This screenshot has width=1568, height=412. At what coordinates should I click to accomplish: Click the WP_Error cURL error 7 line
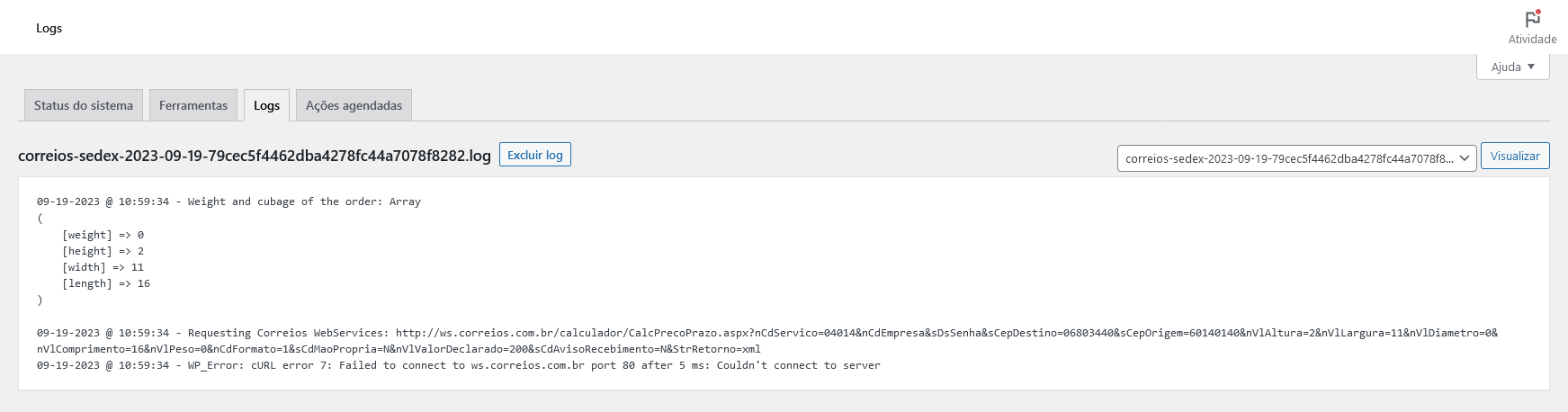tap(459, 365)
